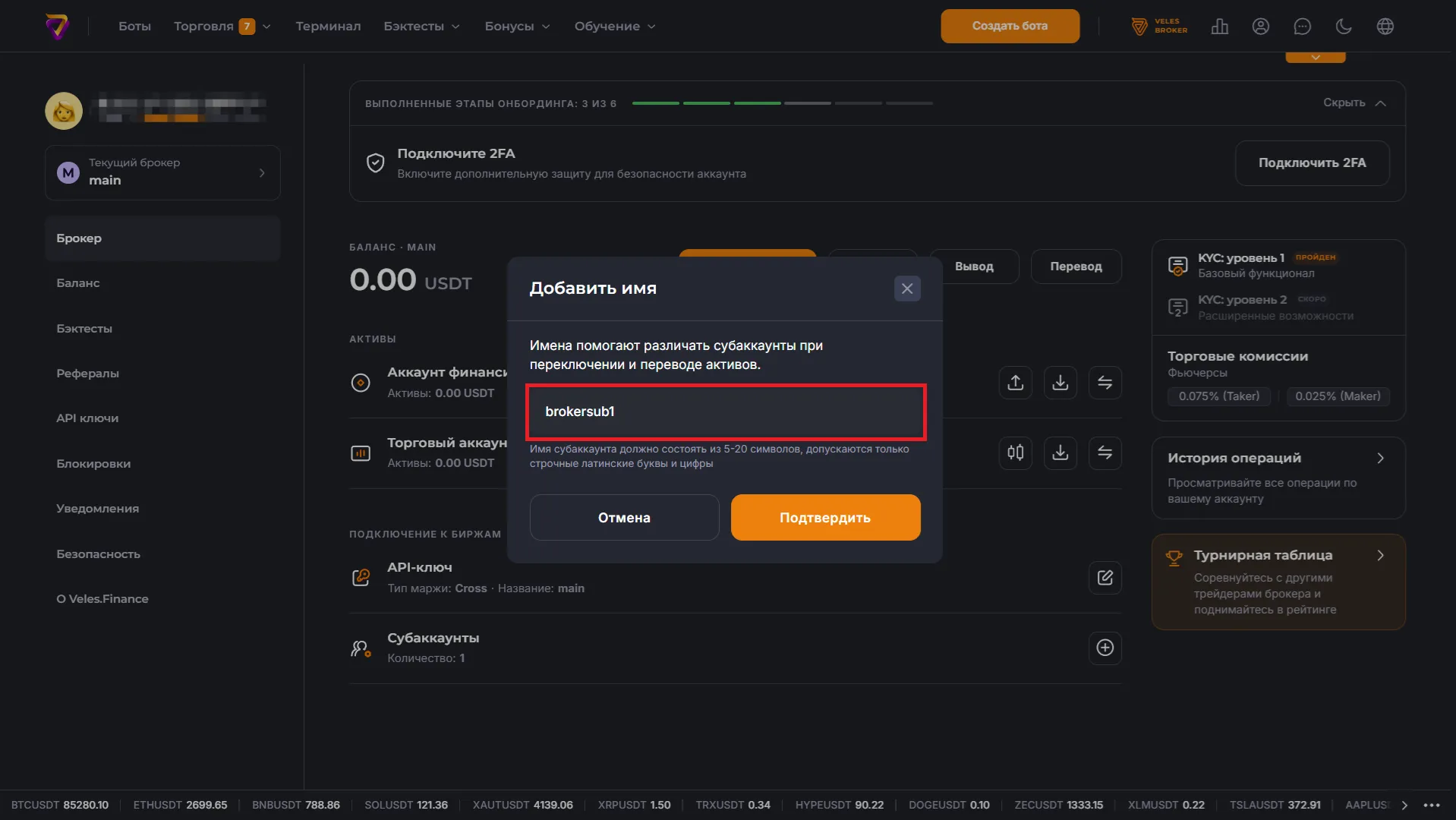1456x820 pixels.
Task: Click the Veles logo icon
Action: [x=58, y=27]
